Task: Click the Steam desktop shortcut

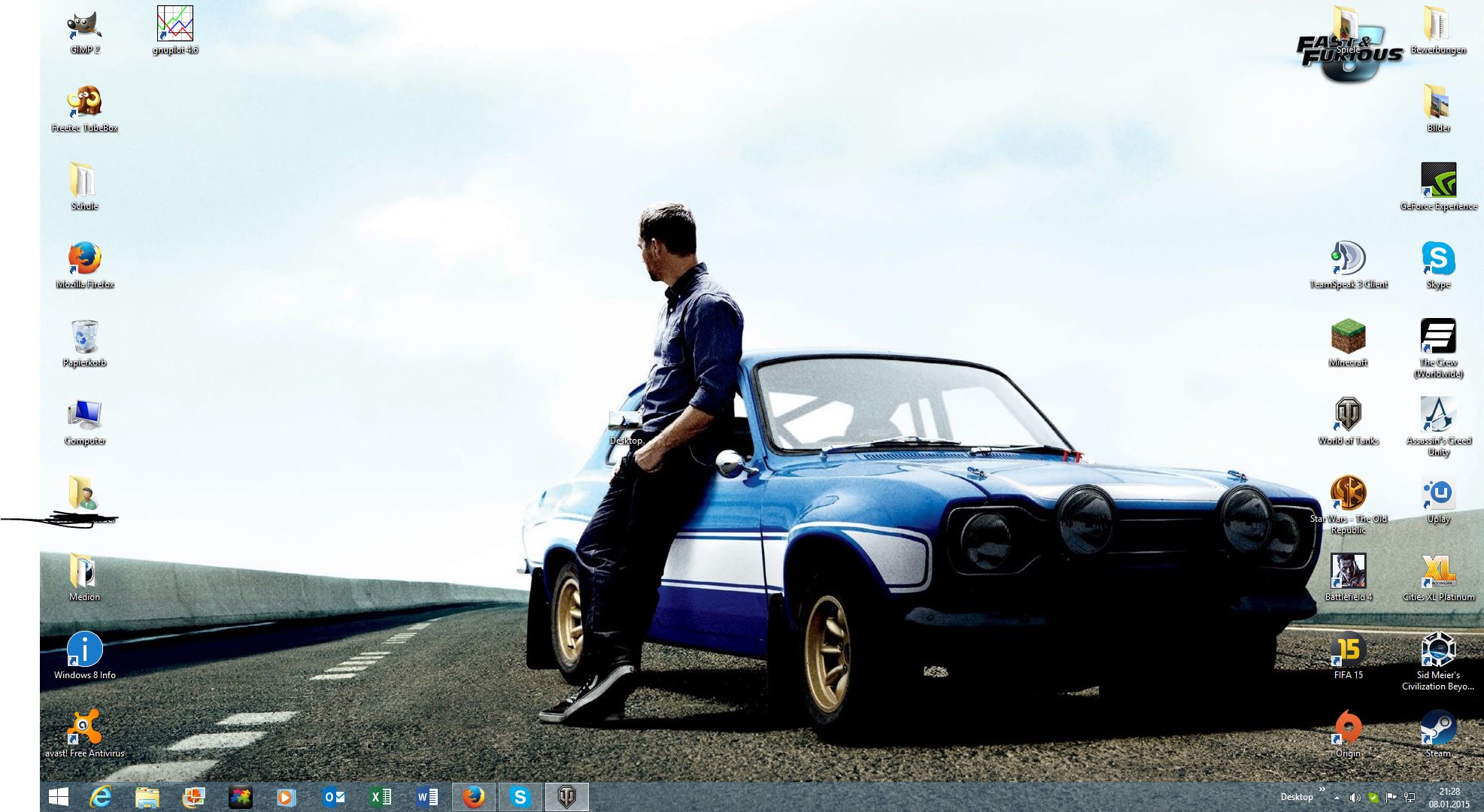Action: pos(1437,728)
